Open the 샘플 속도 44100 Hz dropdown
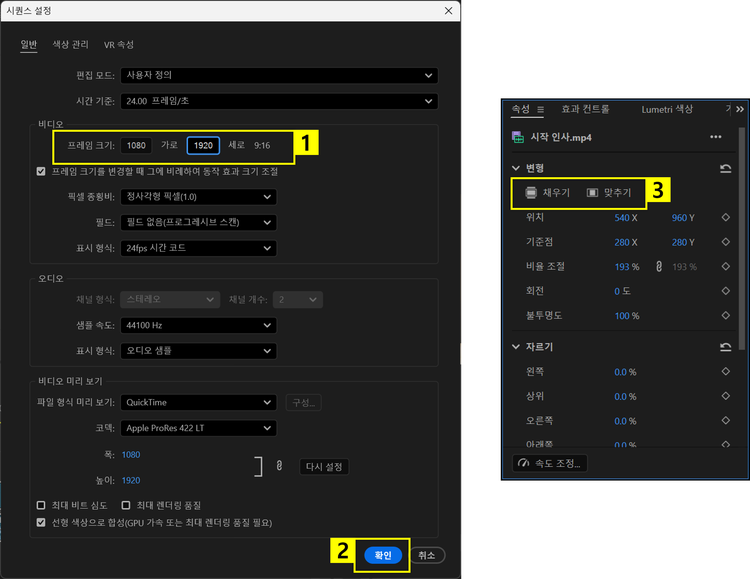Screen dimensions: 750x579 [199, 325]
